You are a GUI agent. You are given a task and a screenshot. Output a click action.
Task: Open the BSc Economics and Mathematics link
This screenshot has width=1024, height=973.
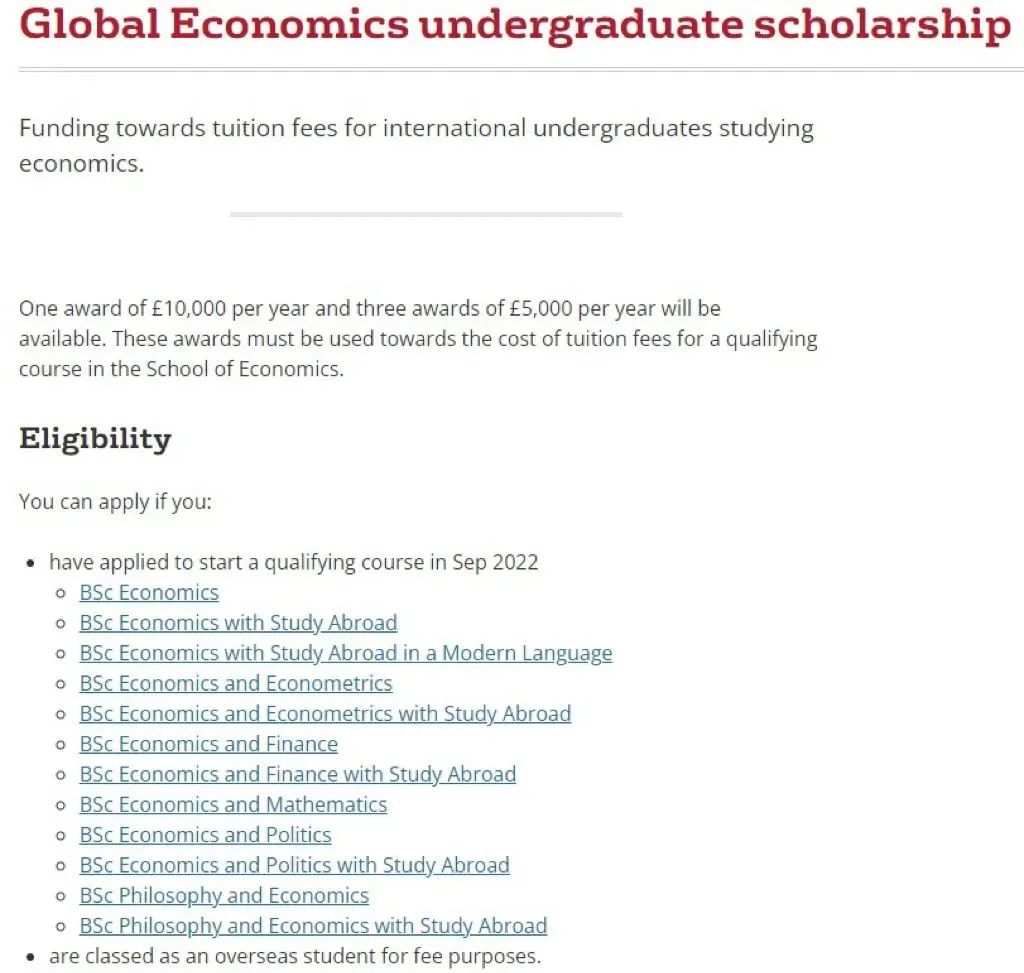233,805
